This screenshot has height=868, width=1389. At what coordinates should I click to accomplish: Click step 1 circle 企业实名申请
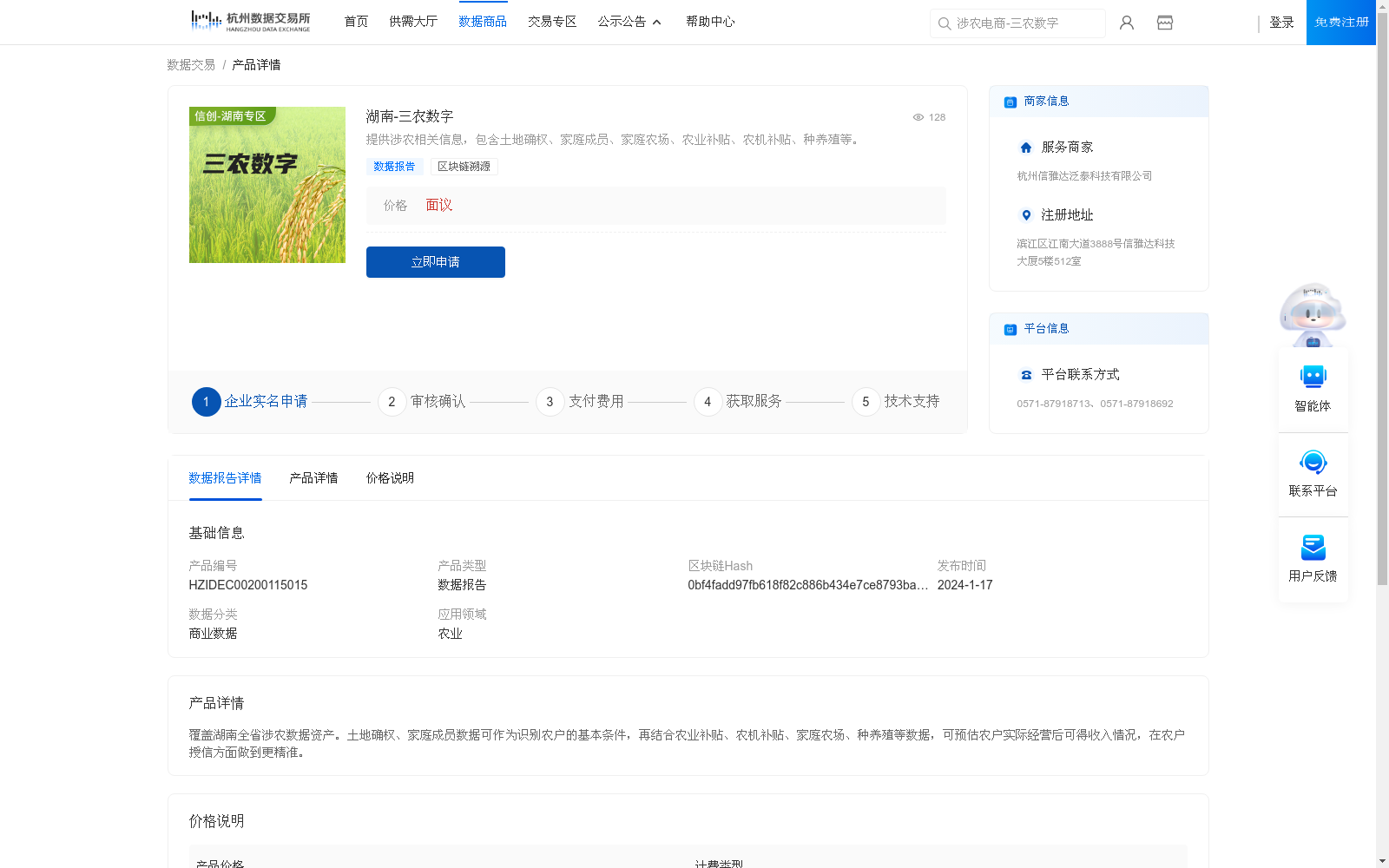207,402
